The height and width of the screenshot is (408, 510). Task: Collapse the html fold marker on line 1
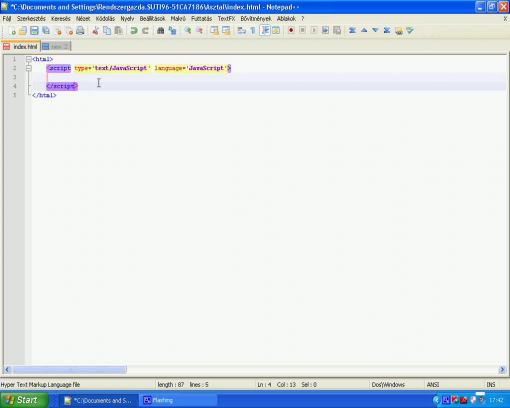[29, 59]
